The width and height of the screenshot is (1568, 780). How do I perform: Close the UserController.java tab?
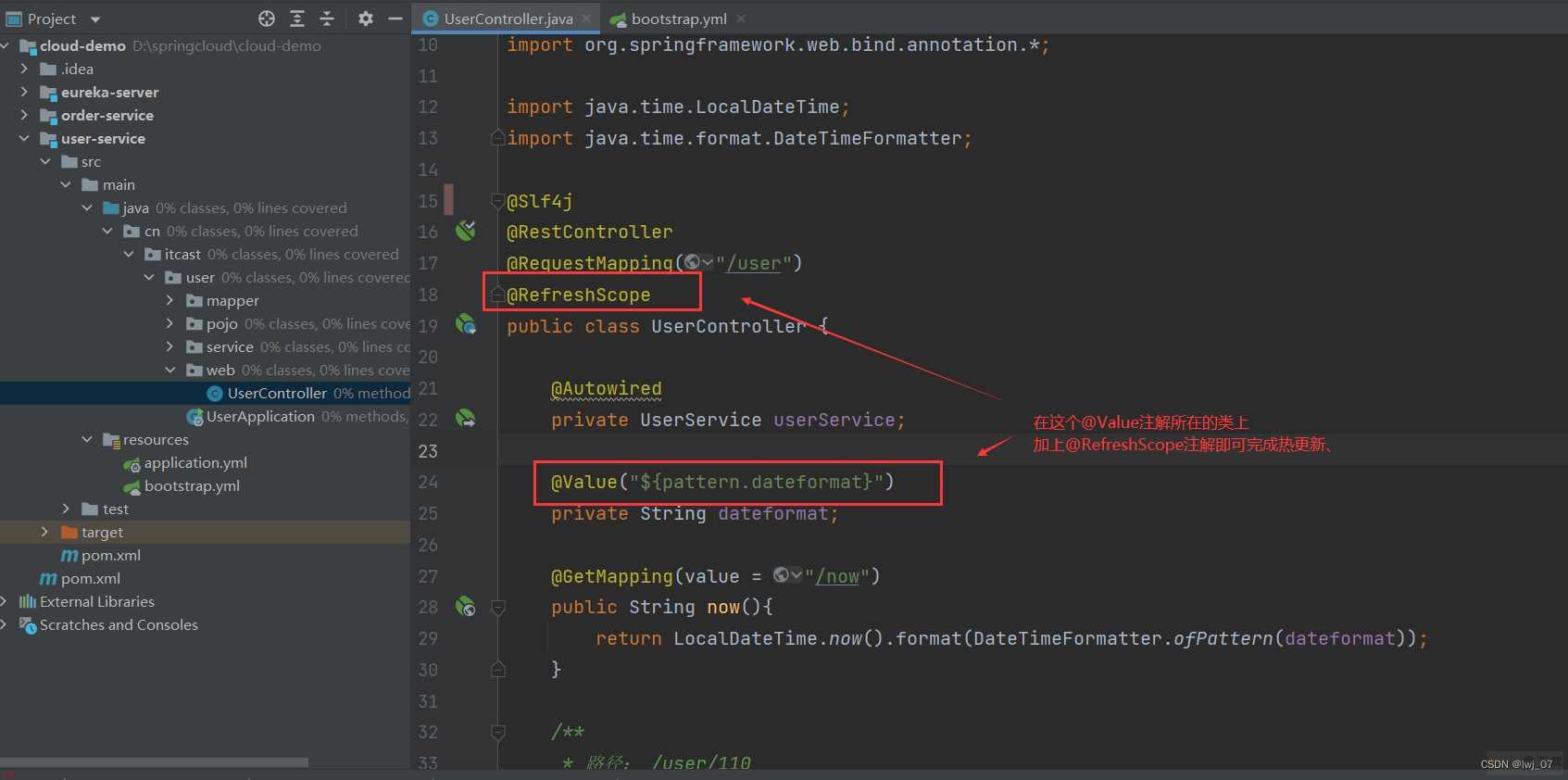click(x=586, y=19)
